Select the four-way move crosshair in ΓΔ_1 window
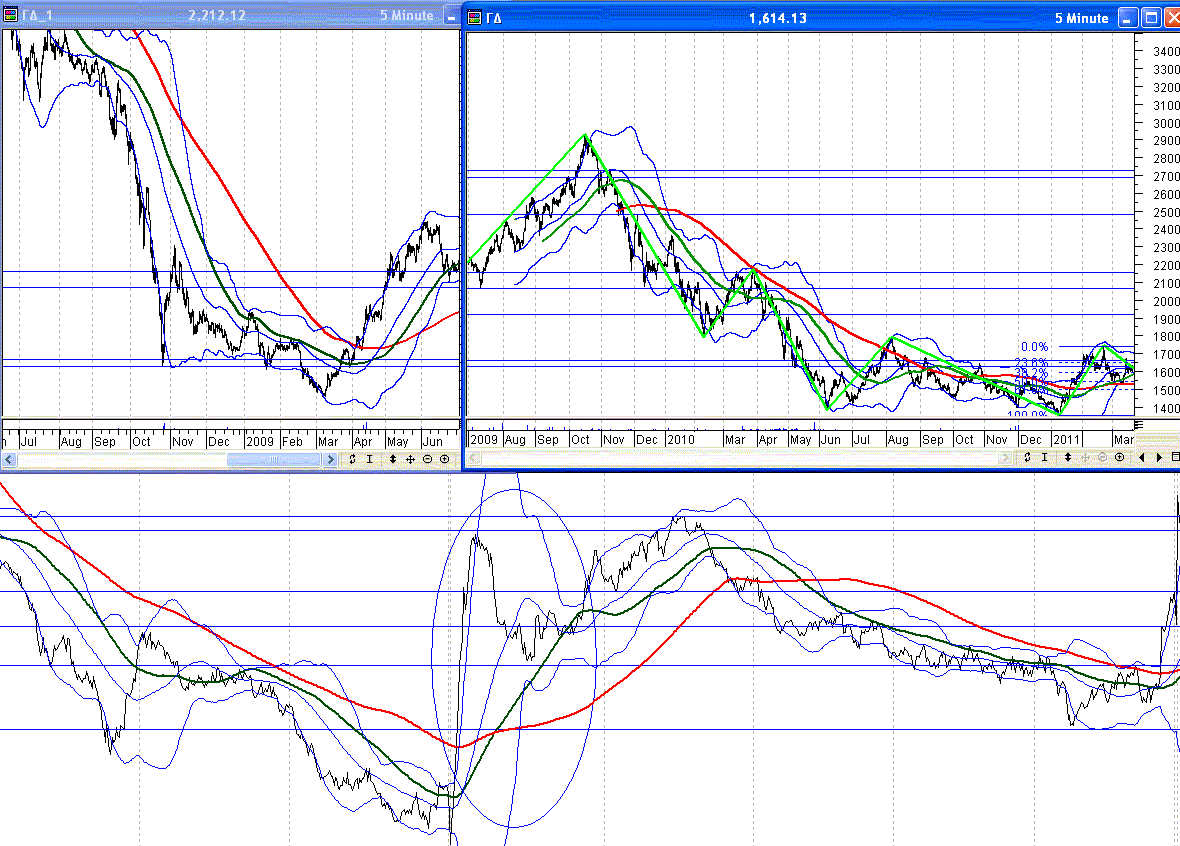This screenshot has height=846, width=1180. pos(410,459)
